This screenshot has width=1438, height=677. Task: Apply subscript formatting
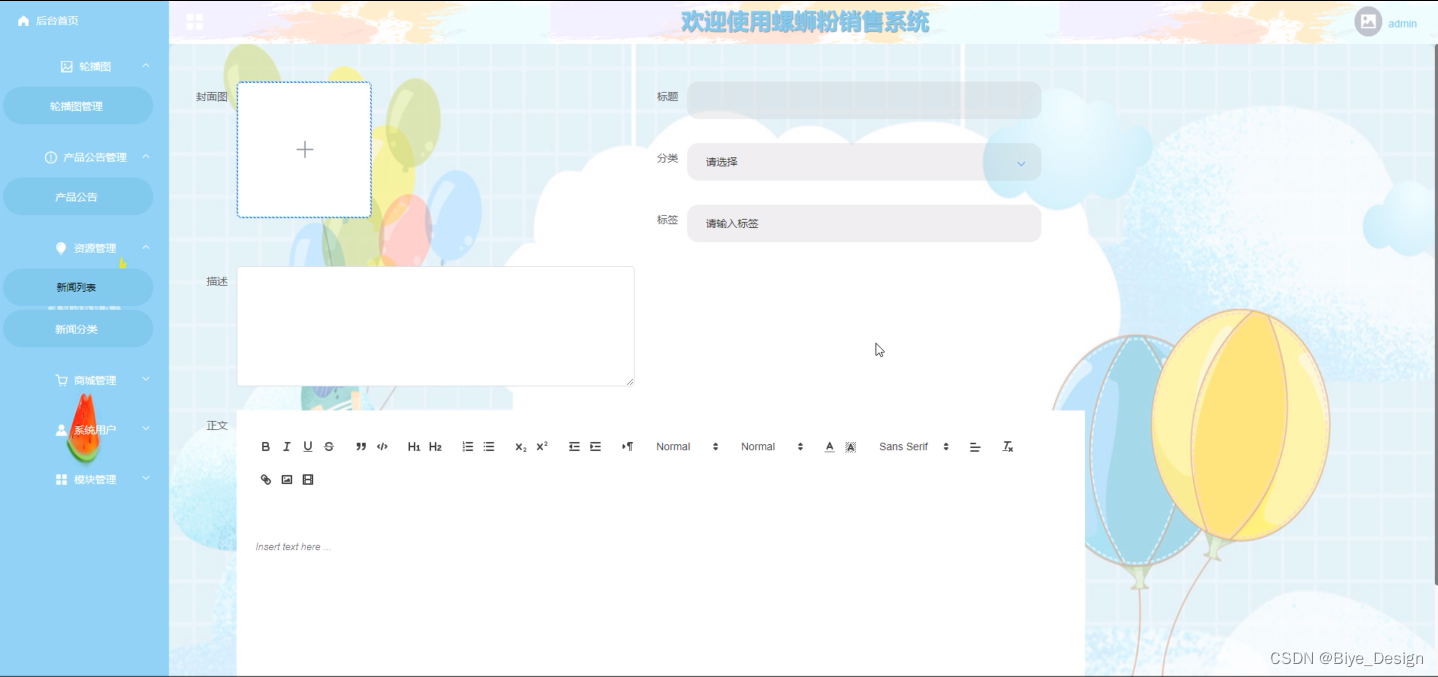(520, 447)
